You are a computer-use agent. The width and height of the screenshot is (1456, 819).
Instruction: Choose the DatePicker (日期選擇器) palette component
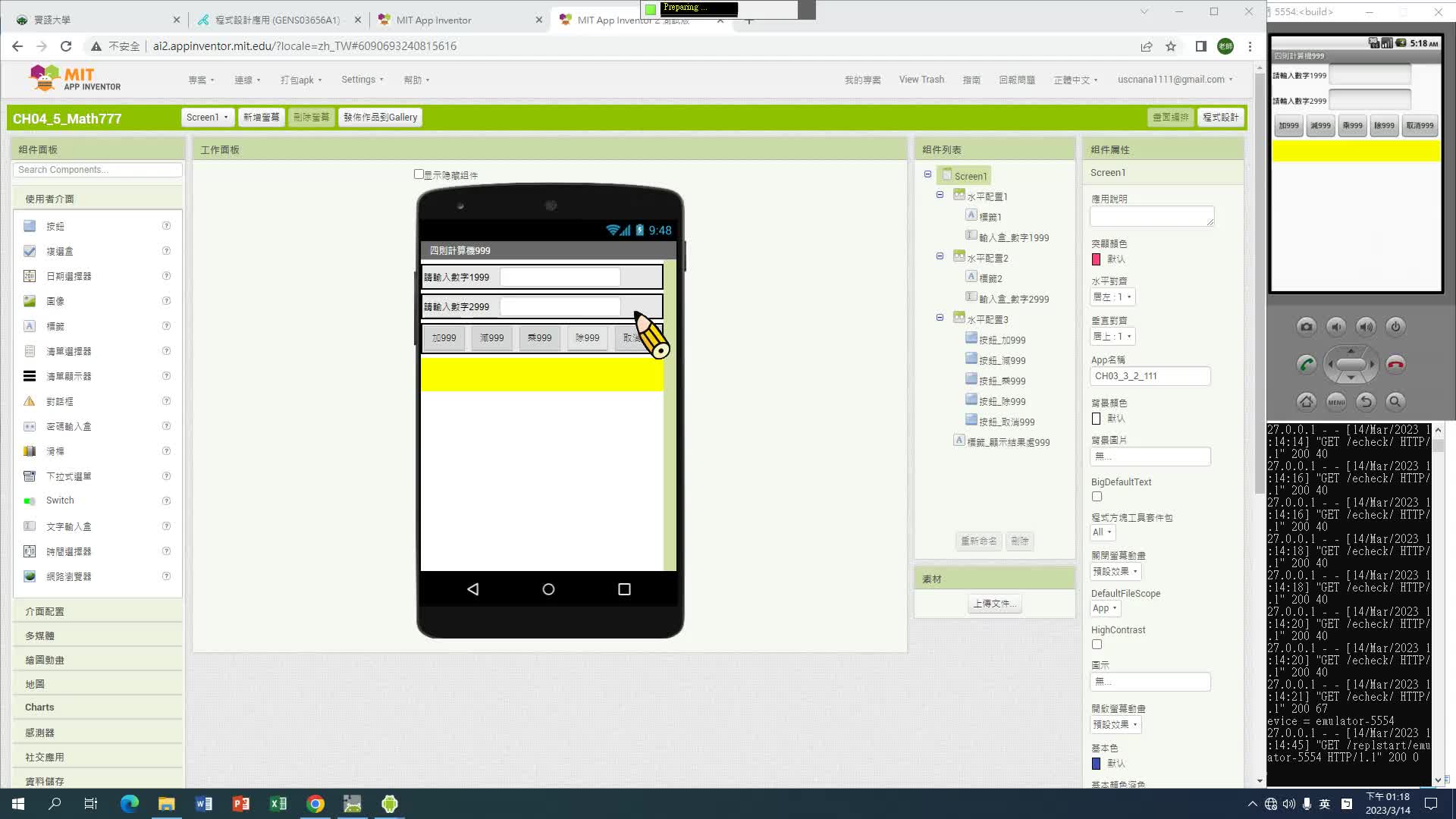[68, 276]
